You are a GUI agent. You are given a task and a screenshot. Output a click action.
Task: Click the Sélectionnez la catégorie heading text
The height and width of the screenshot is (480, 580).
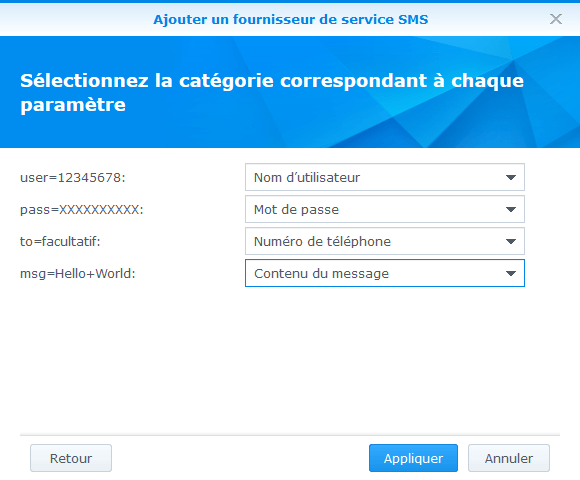click(x=272, y=92)
